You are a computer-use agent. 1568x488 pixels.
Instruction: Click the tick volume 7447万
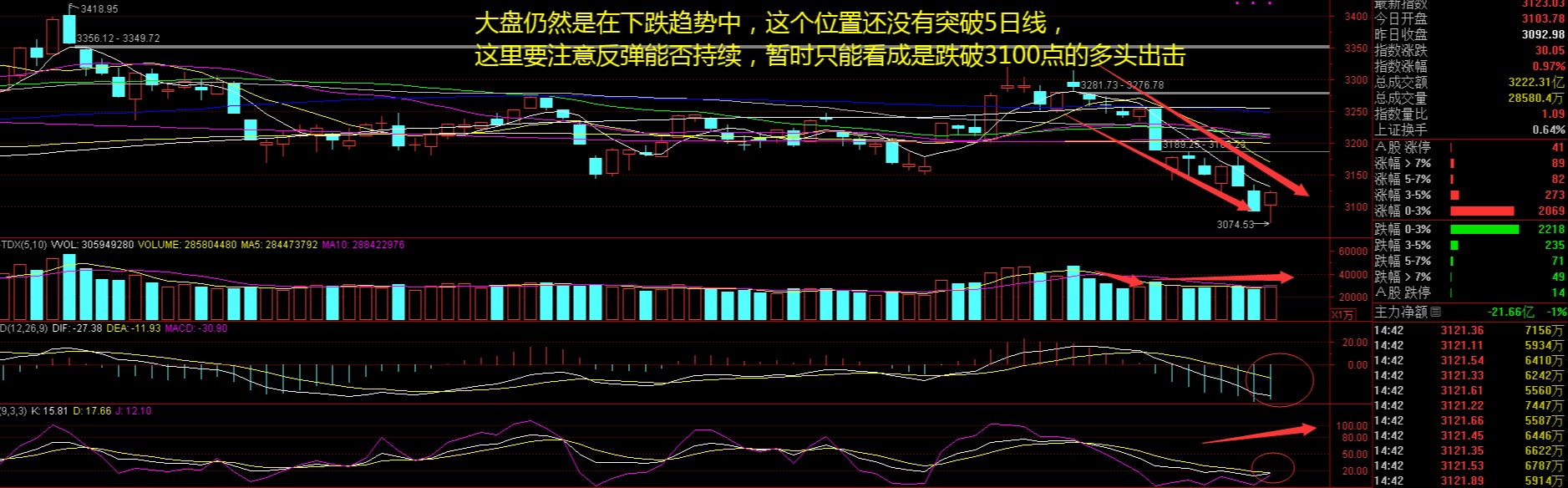tap(1544, 406)
